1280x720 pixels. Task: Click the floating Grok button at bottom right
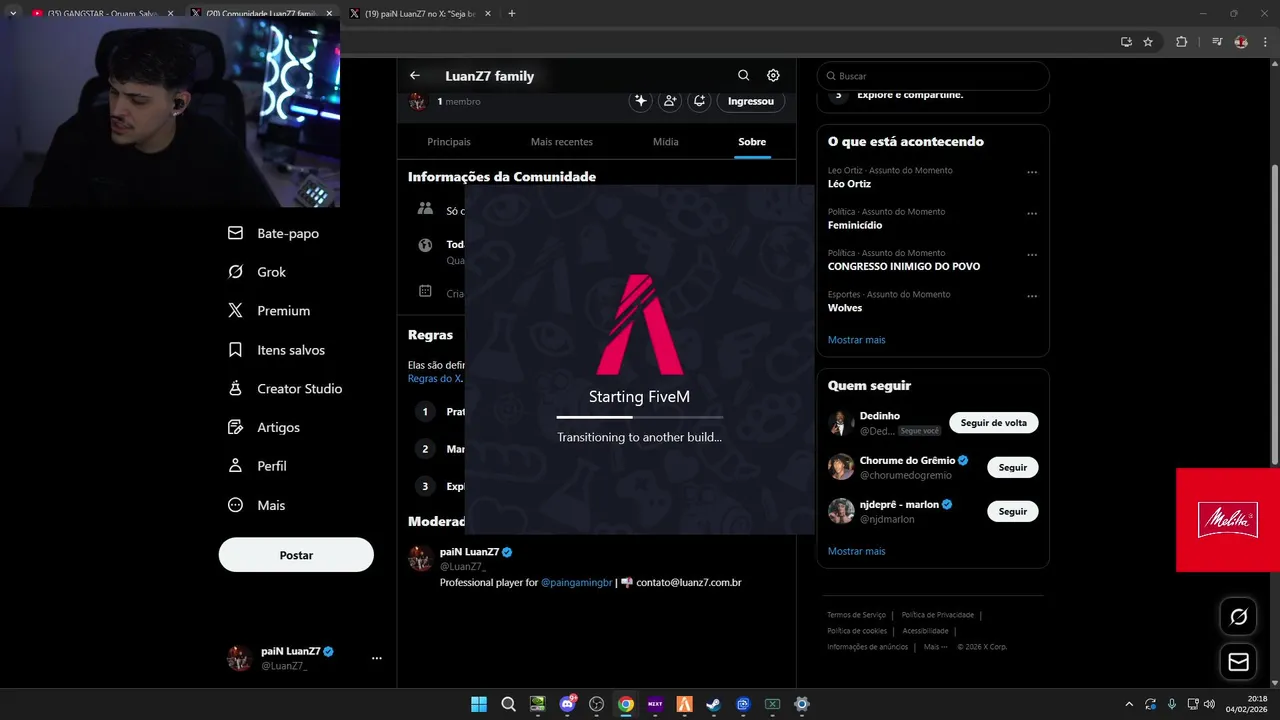1238,617
